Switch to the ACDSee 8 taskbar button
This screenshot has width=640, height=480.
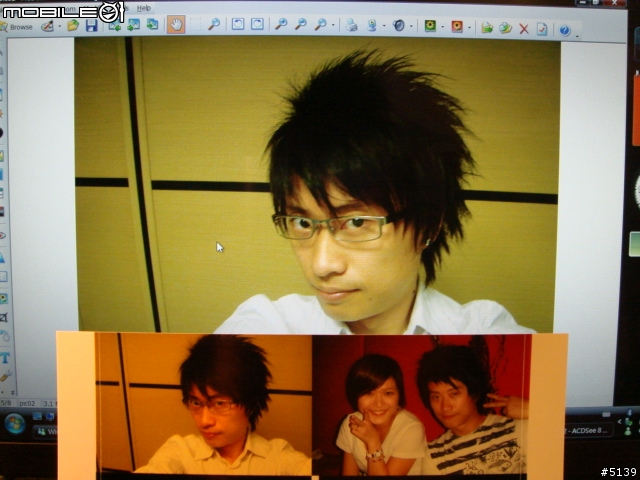[588, 430]
